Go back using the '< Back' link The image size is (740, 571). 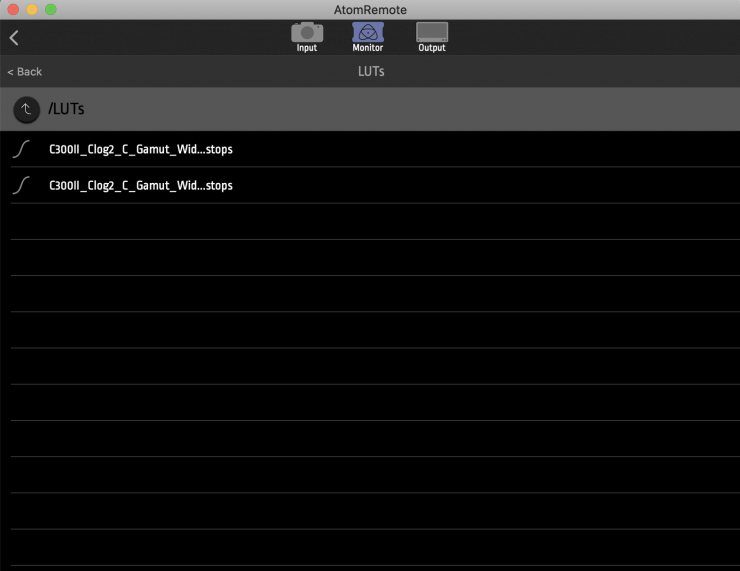[x=25, y=72]
